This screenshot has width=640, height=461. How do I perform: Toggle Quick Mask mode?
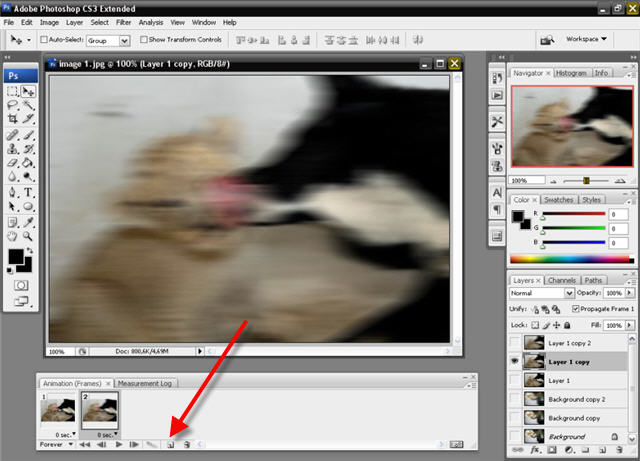[x=21, y=285]
